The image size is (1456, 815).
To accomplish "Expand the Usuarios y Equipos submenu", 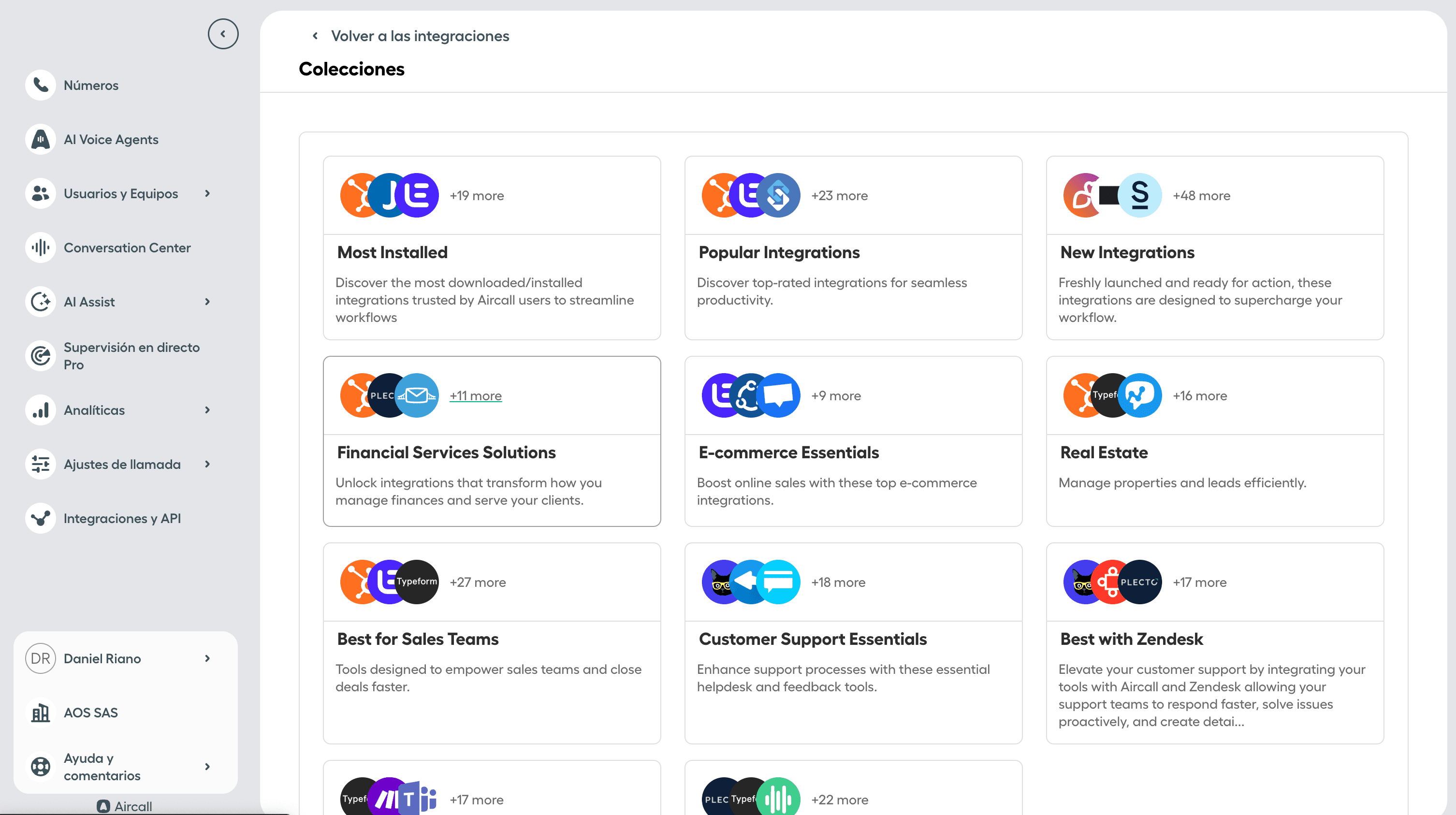I will (x=207, y=193).
